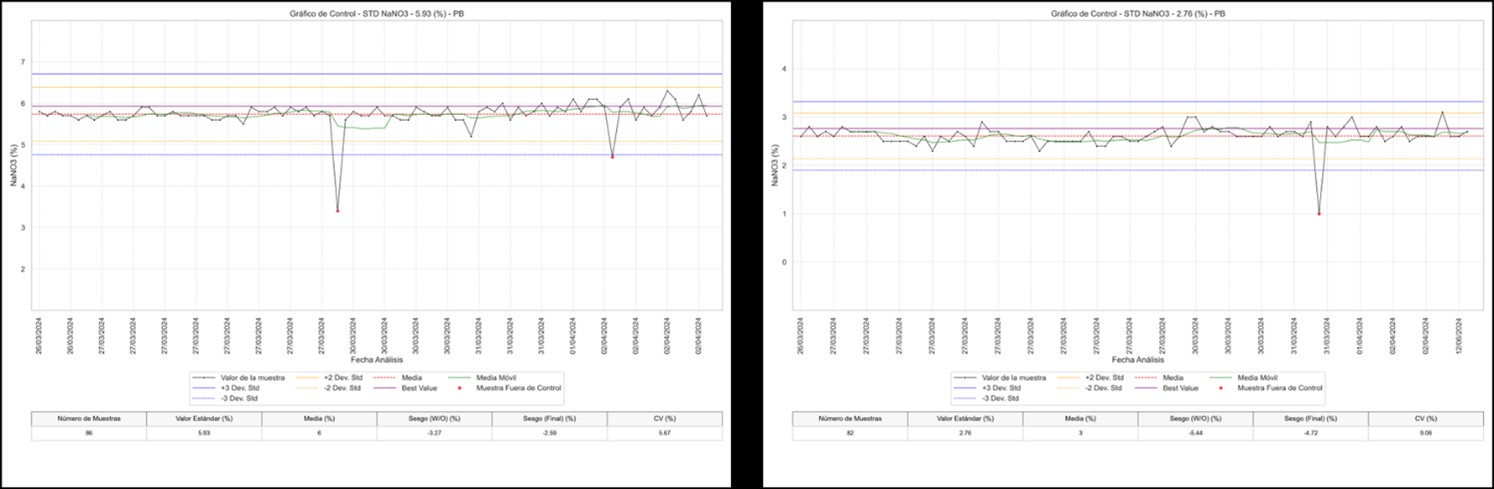Screen dimensions: 1494x489
Task: Select 'Valor de la muestra' legend entry in right chart
Action: (x=1000, y=378)
